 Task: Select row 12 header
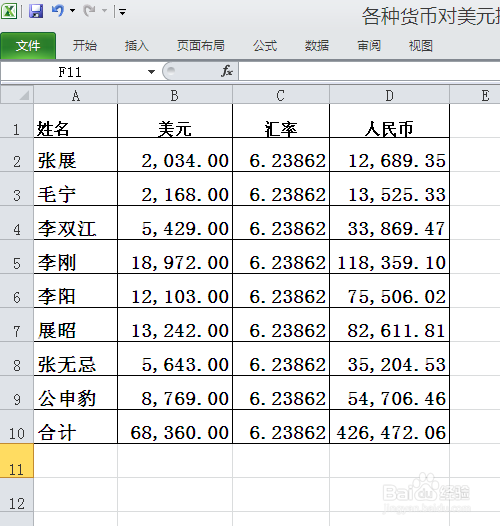tap(17, 495)
